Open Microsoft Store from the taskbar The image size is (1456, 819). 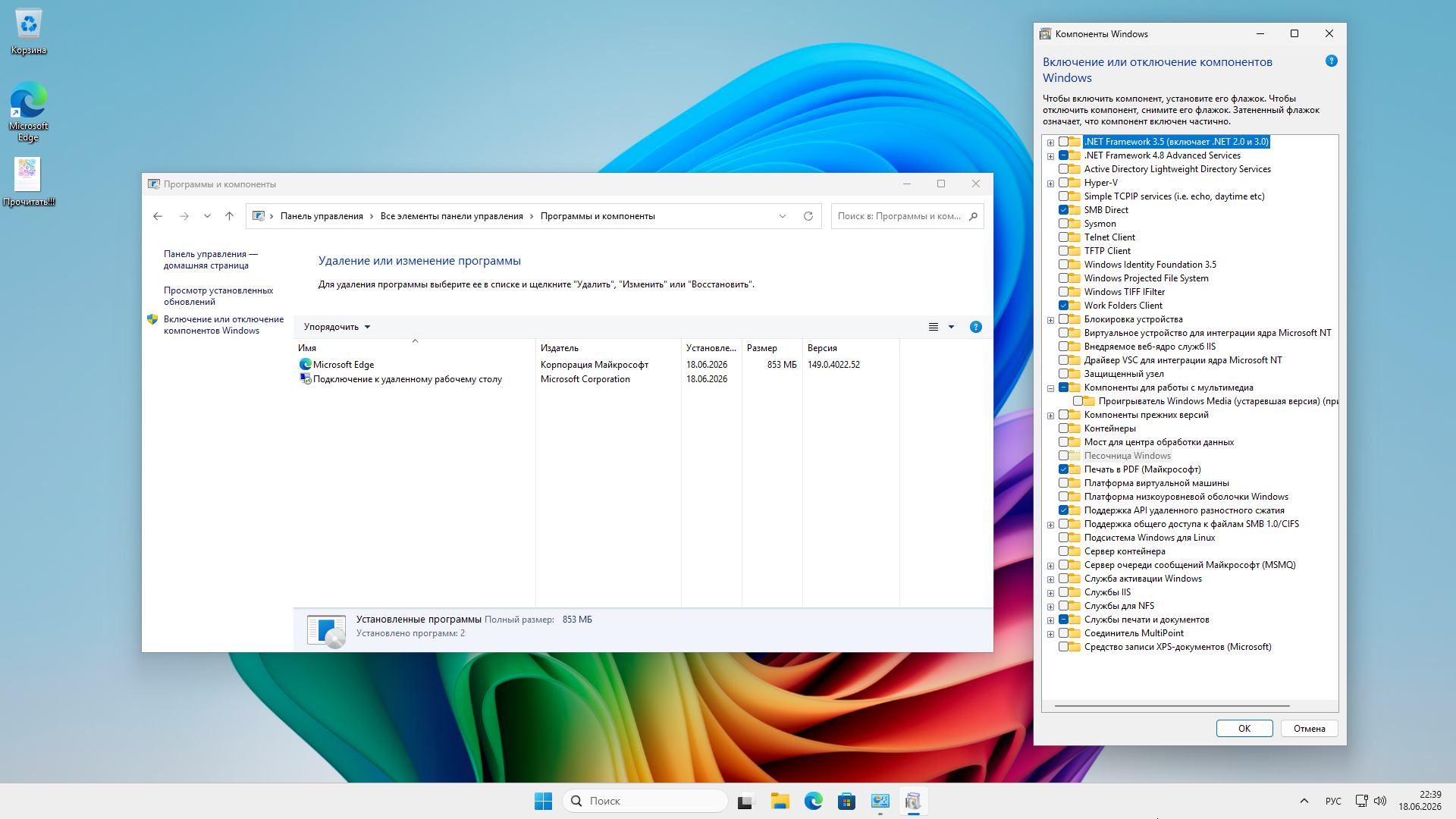point(847,801)
